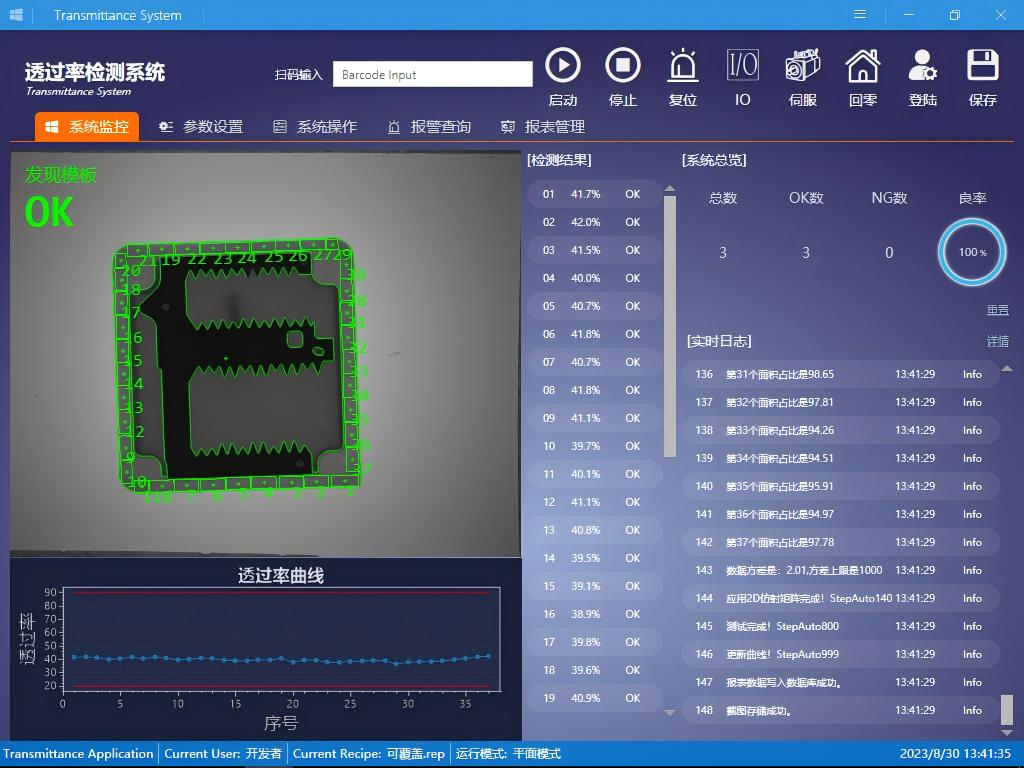Switch to the 系统操作 tab
The image size is (1024, 768).
tap(315, 127)
